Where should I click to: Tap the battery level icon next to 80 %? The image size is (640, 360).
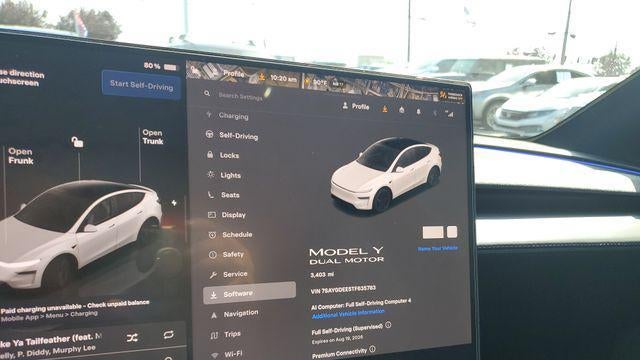[x=170, y=67]
